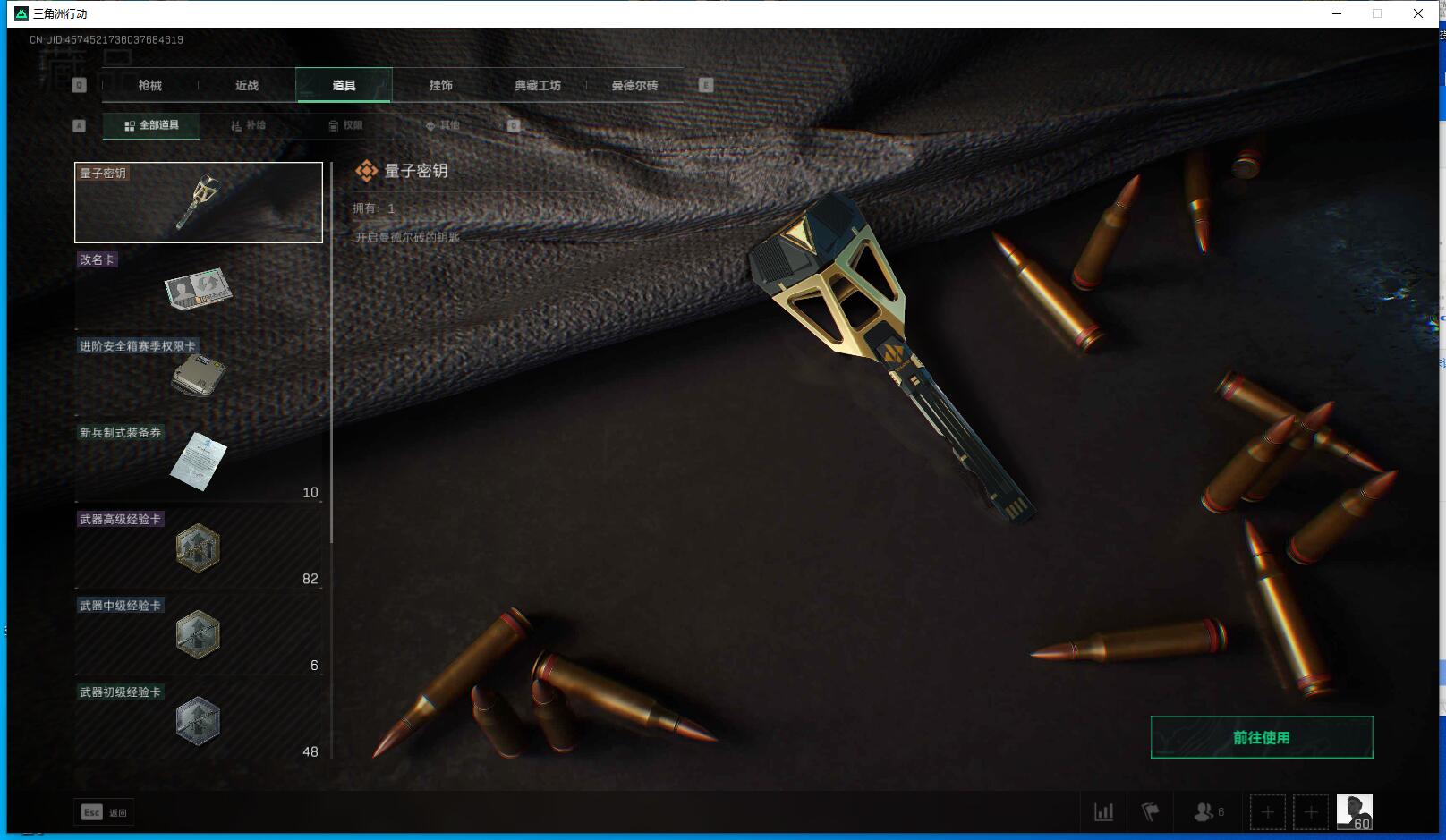Viewport: 1446px width, 840px height.
Task: Click the 开启曼德尔砖的钥匙 description
Action: 408,237
